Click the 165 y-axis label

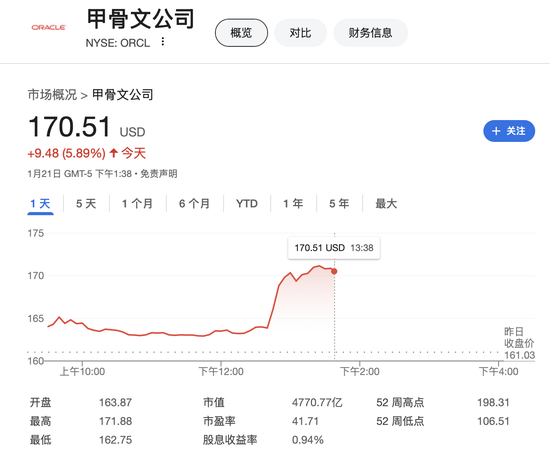click(x=36, y=319)
